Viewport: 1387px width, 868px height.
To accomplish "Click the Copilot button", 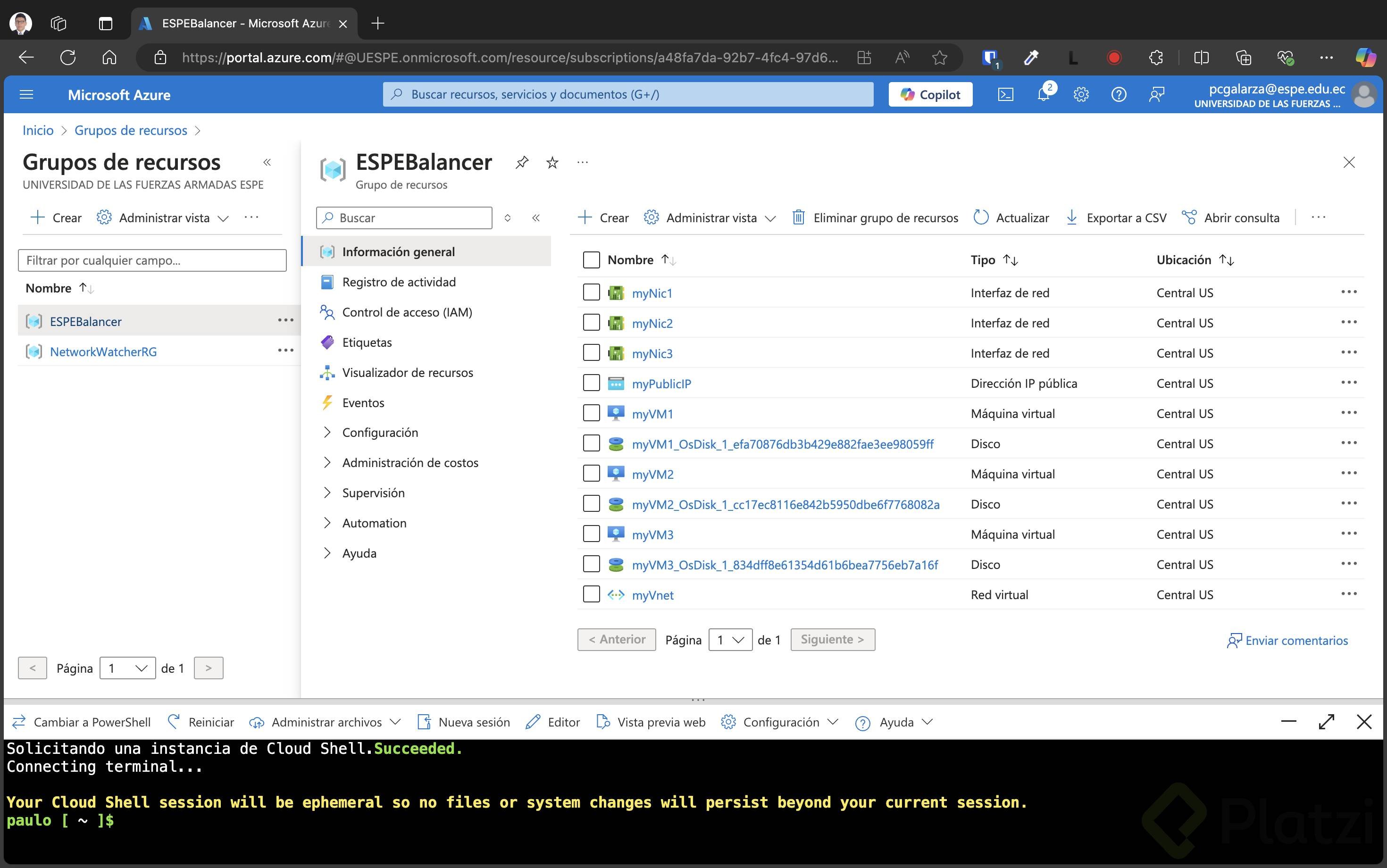I will 930,95.
